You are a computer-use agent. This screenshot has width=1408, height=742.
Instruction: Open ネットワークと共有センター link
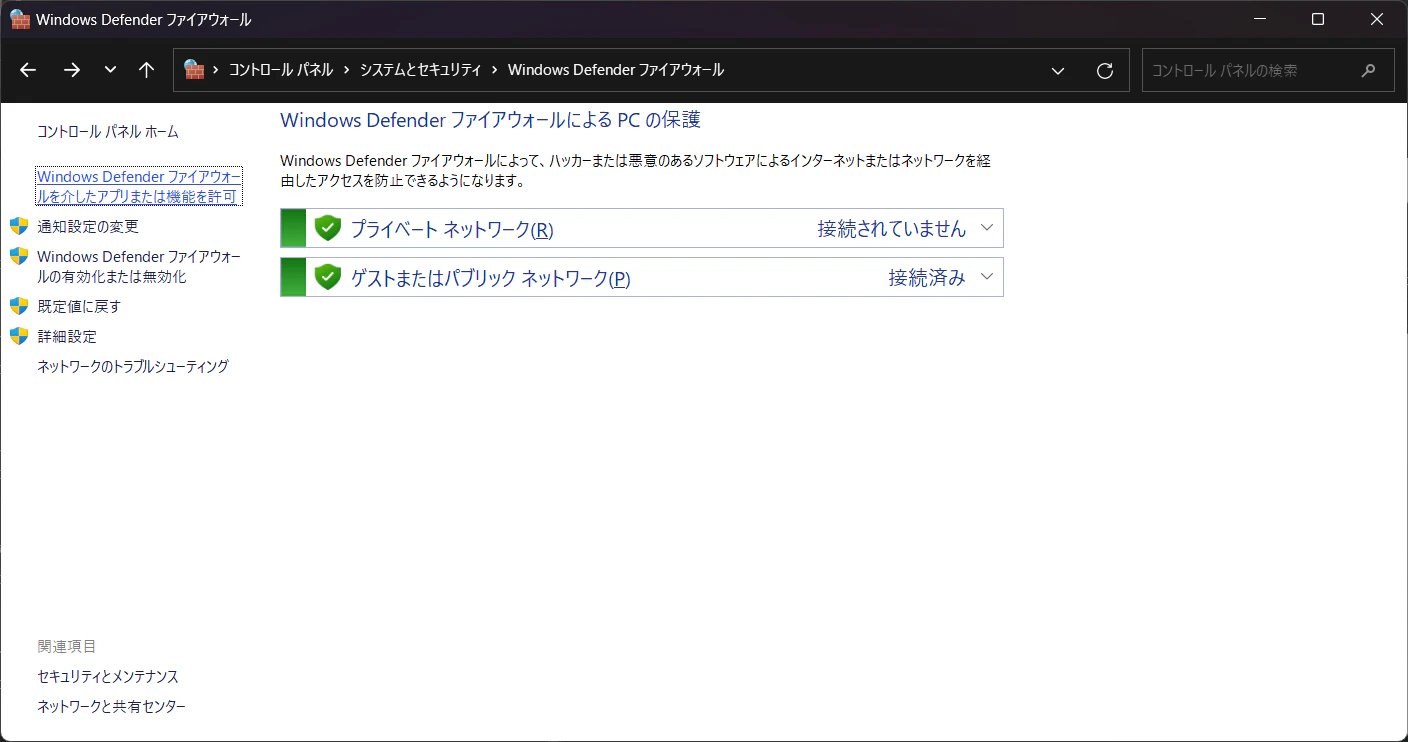(x=112, y=706)
